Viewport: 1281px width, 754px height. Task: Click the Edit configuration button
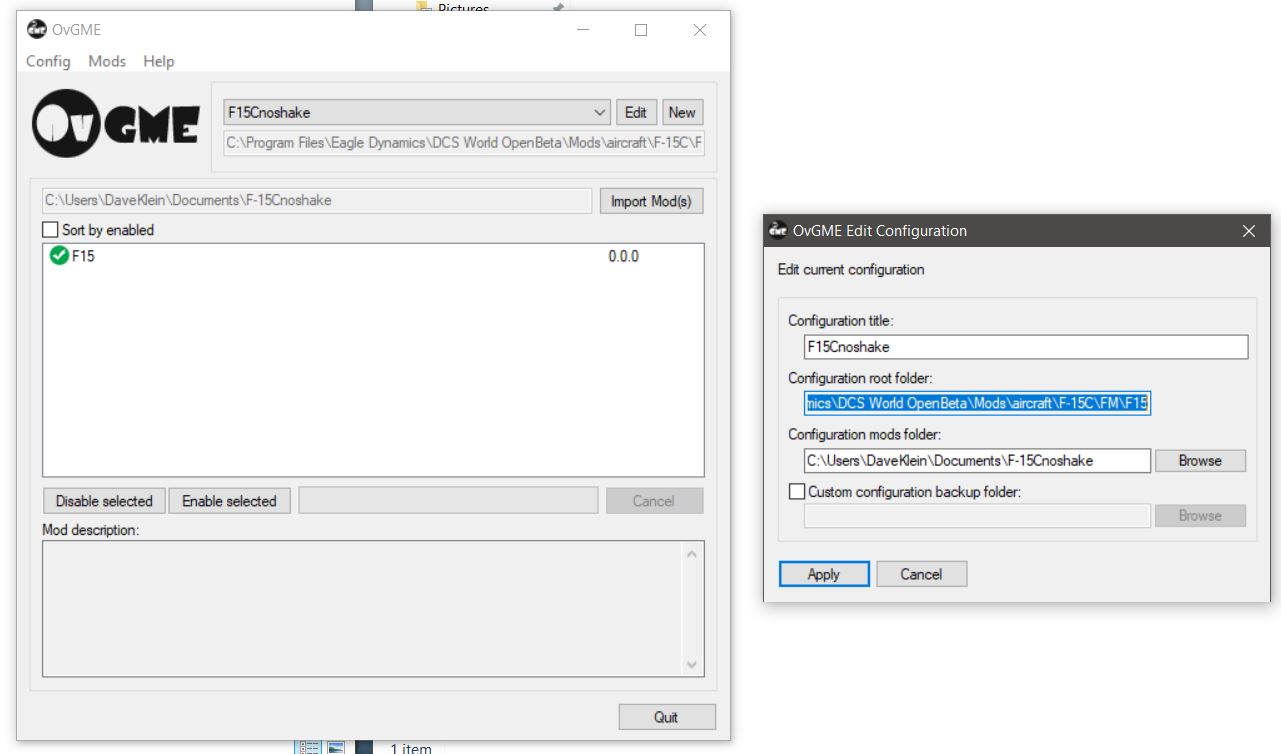pyautogui.click(x=636, y=112)
